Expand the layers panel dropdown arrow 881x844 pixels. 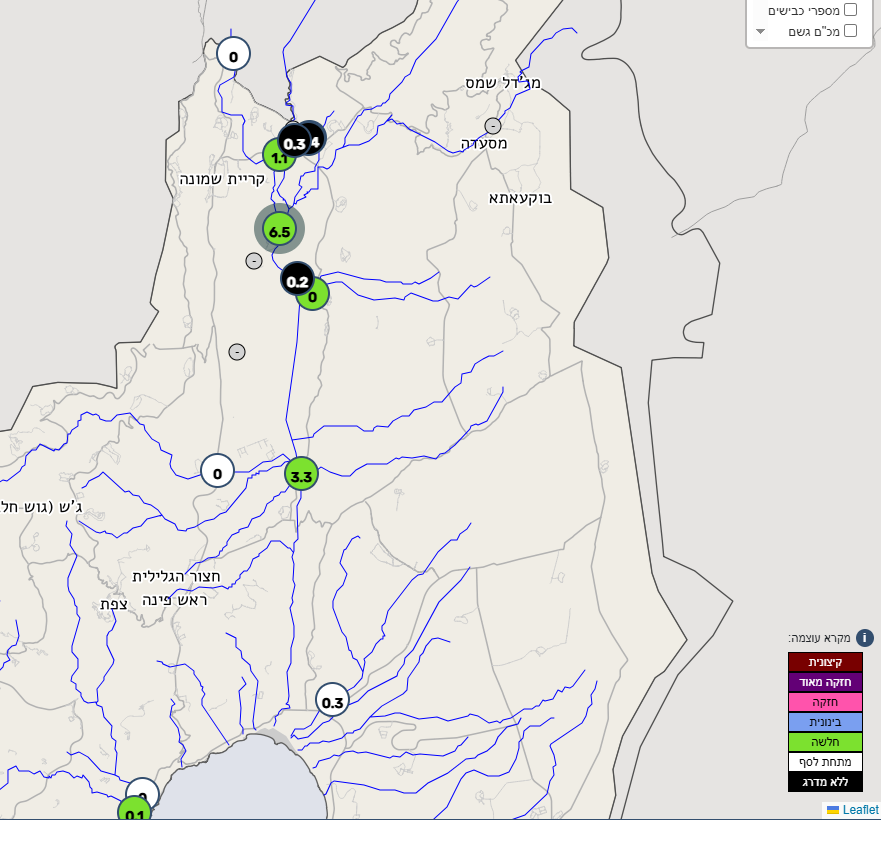point(760,31)
